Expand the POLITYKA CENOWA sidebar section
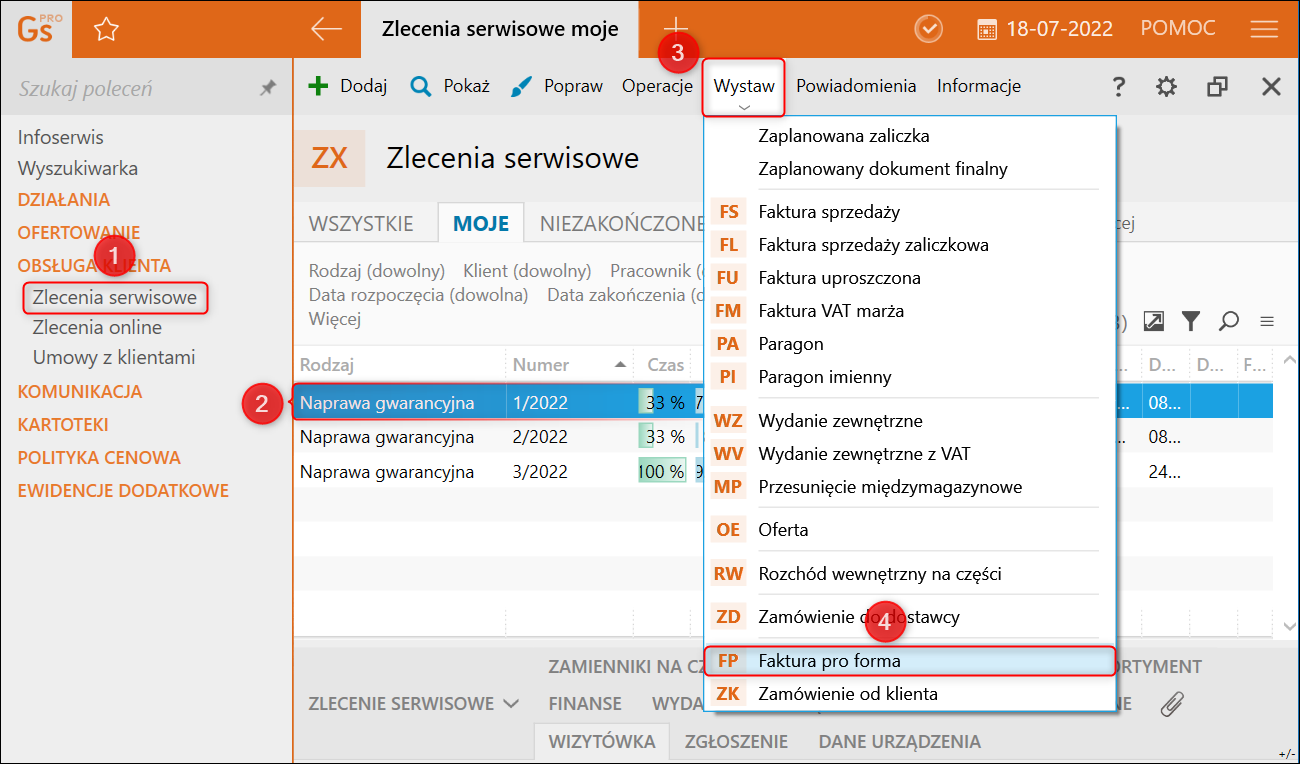The height and width of the screenshot is (764, 1300). (99, 458)
